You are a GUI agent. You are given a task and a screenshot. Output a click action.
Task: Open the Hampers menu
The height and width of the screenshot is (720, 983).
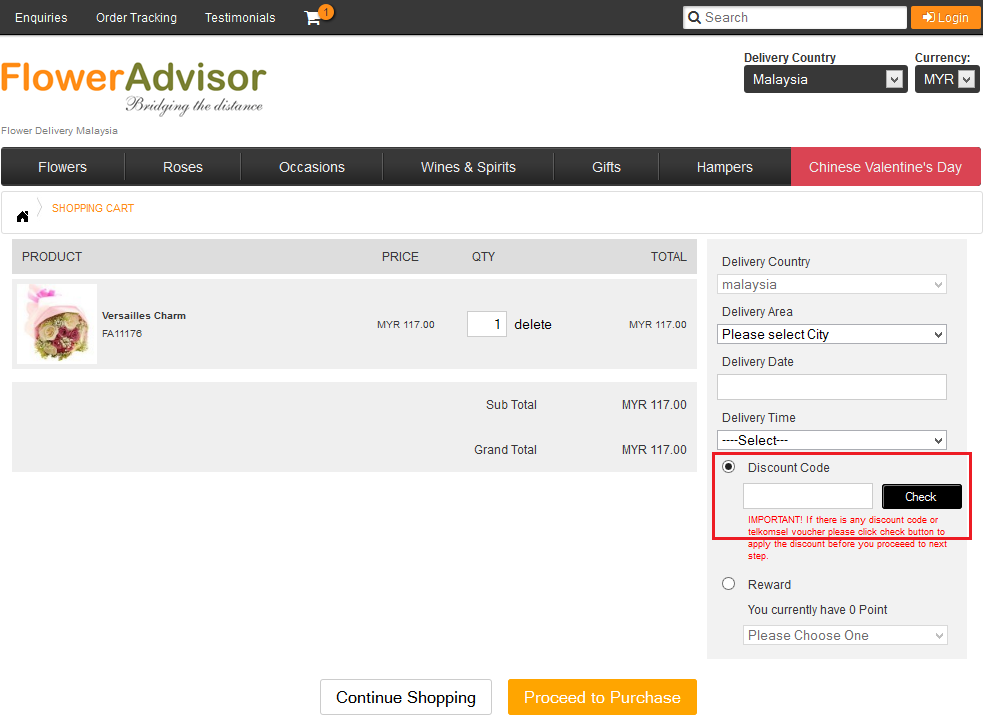tap(725, 167)
